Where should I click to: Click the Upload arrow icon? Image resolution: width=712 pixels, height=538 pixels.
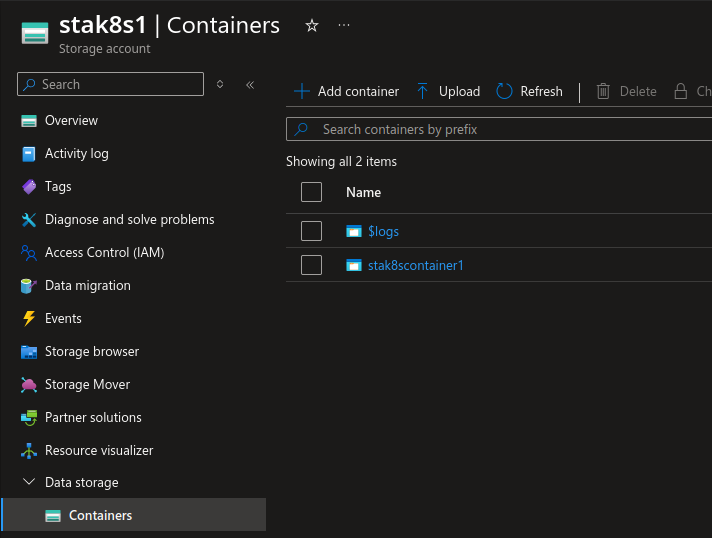click(x=422, y=91)
